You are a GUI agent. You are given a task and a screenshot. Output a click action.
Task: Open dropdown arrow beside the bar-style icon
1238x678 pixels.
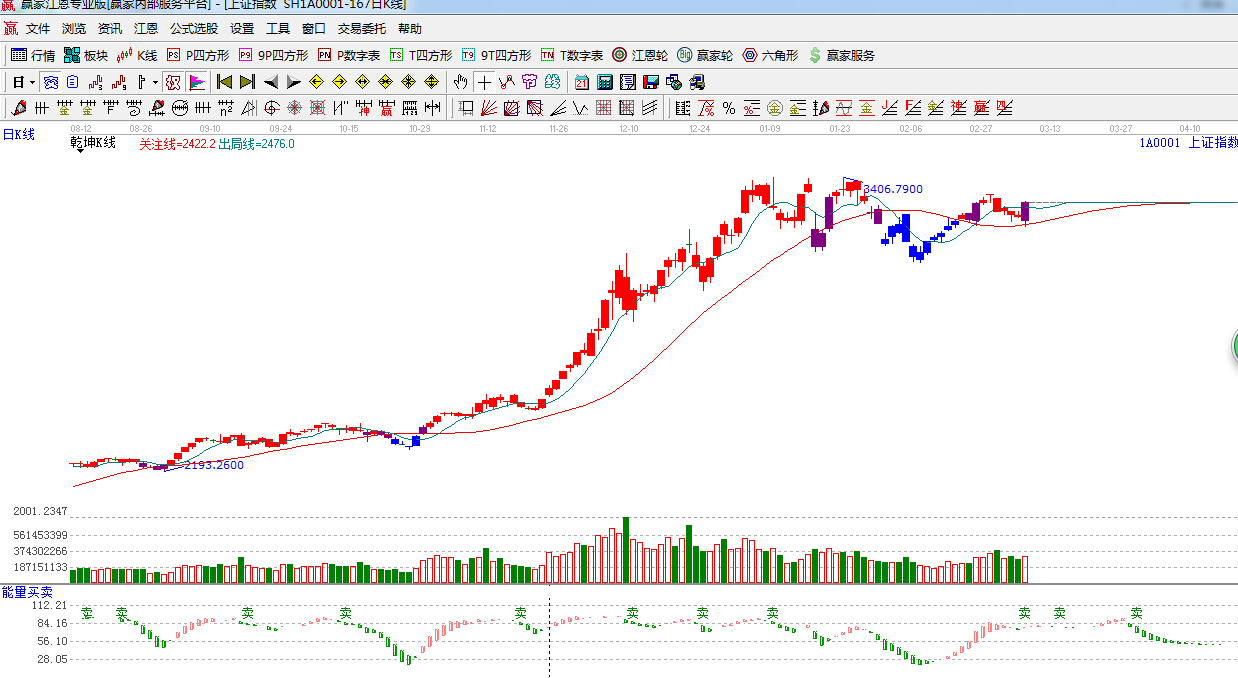pos(155,82)
